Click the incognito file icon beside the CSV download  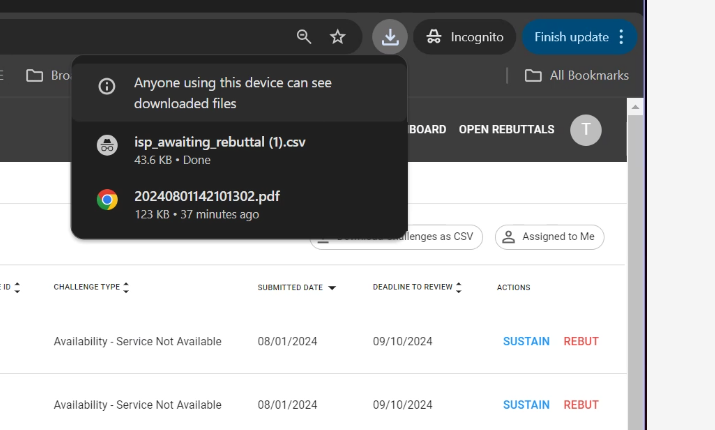[x=107, y=144]
